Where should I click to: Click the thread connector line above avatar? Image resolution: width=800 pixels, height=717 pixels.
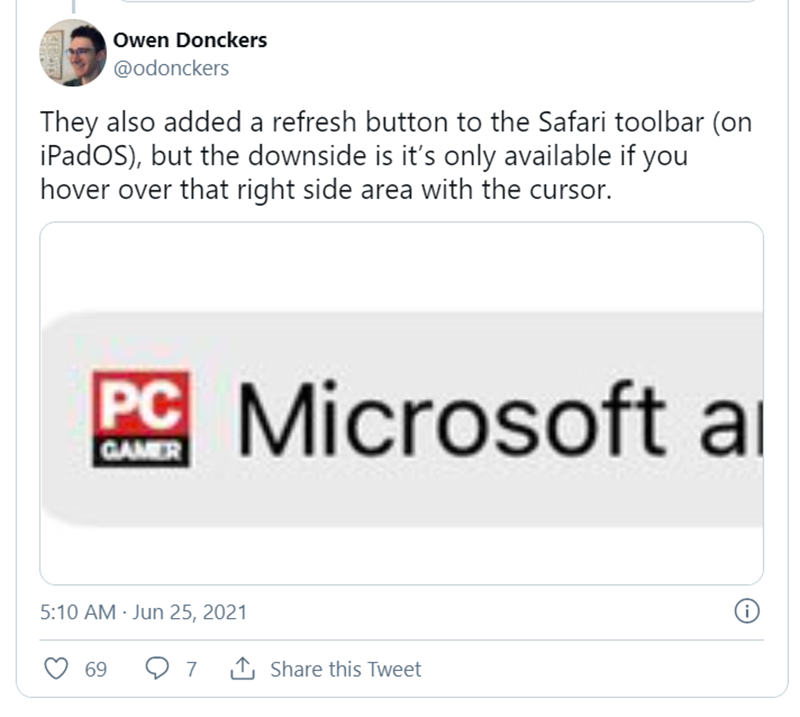coord(74,6)
